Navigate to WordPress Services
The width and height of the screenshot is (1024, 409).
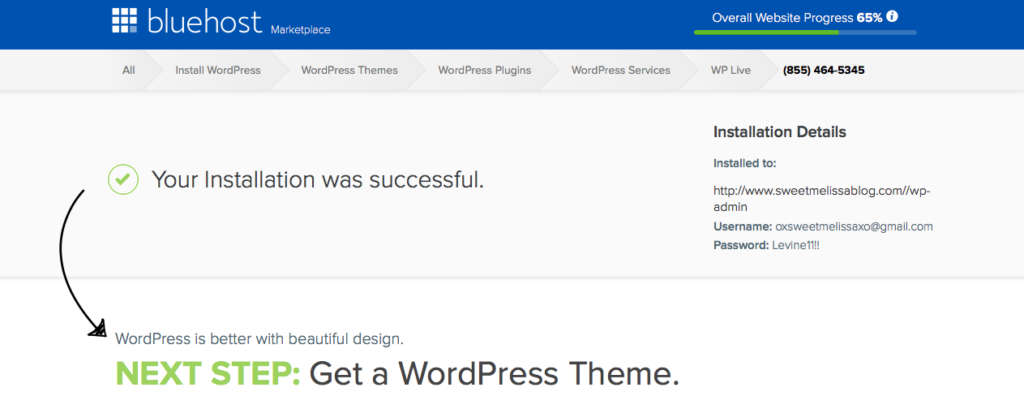[620, 70]
